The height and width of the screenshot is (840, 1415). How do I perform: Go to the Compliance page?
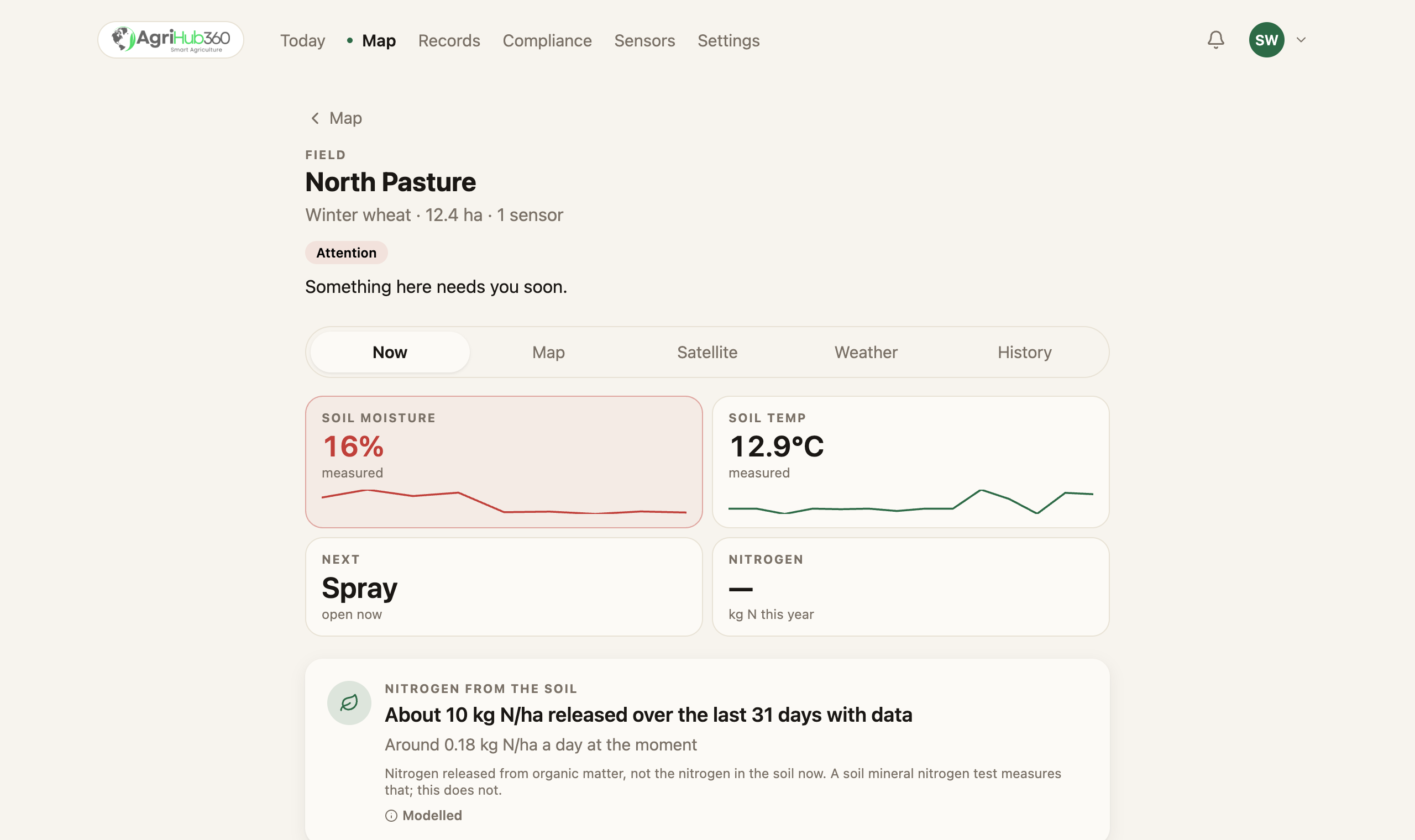pyautogui.click(x=547, y=40)
